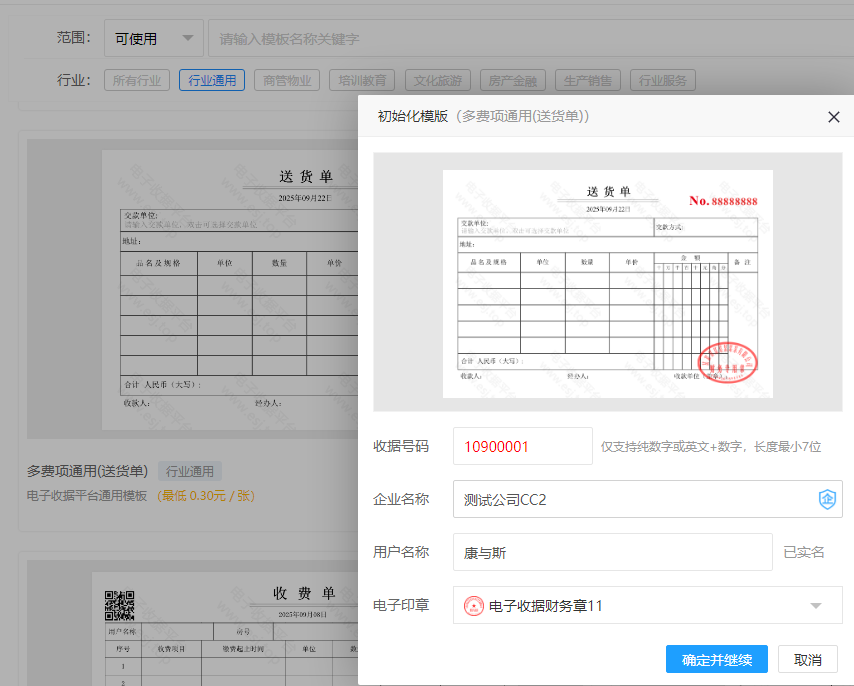This screenshot has width=854, height=686.
Task: Filter by 文化旅游 industry
Action: click(x=438, y=81)
